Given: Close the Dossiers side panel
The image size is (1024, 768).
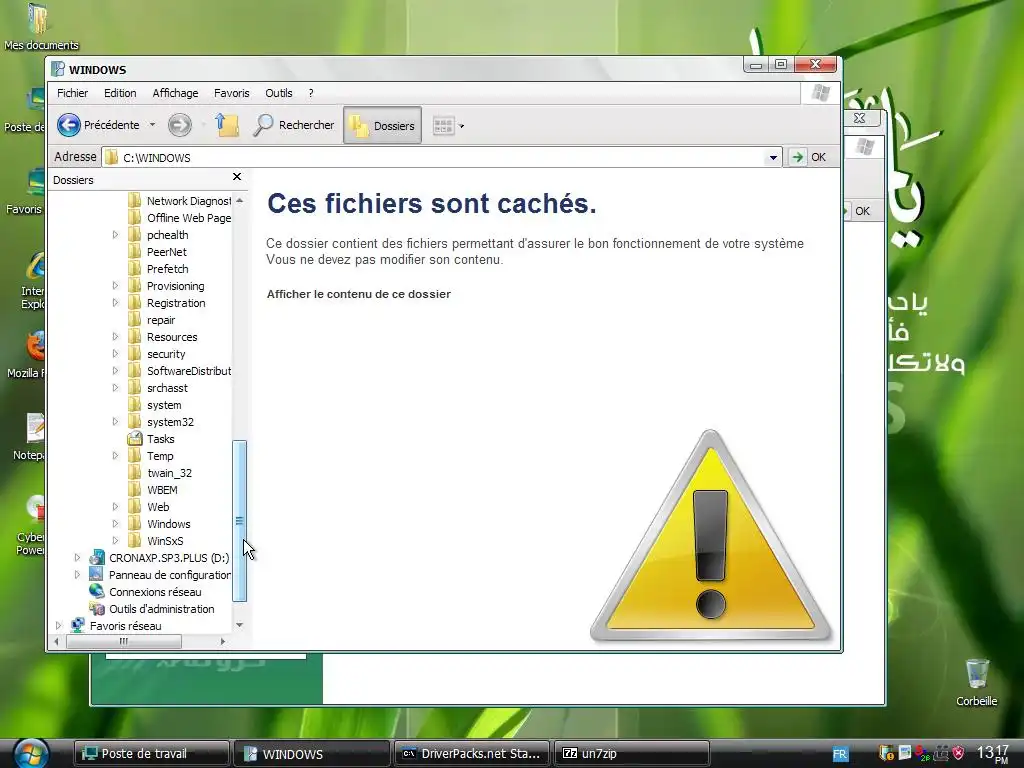Looking at the screenshot, I should coord(237,177).
